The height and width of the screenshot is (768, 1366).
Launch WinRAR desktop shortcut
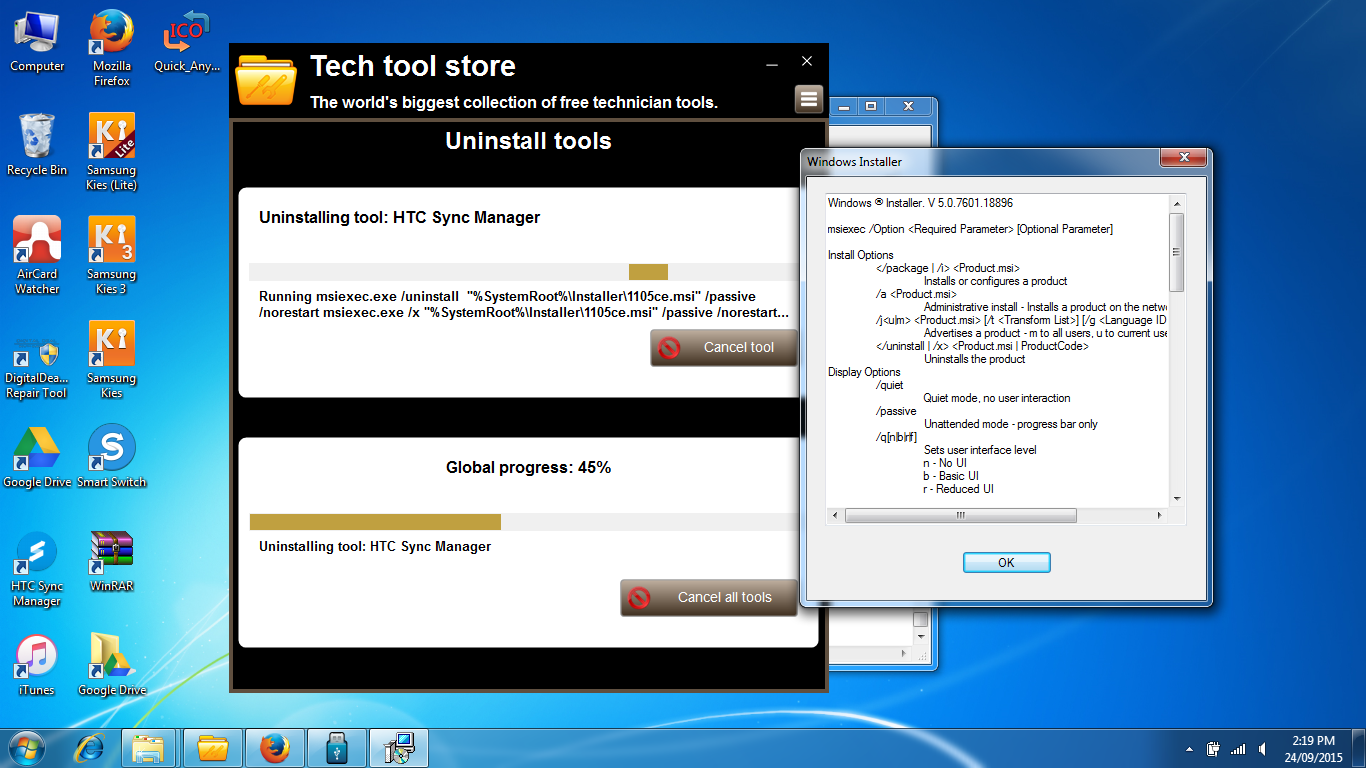[x=112, y=561]
